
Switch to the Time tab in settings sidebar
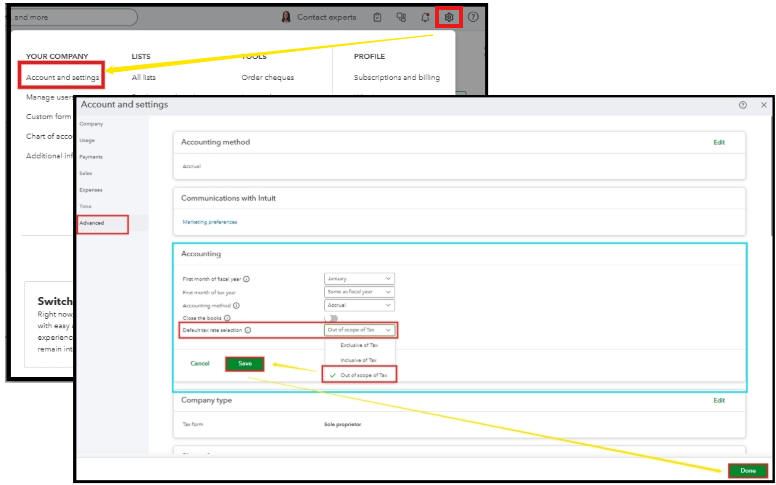(85, 206)
